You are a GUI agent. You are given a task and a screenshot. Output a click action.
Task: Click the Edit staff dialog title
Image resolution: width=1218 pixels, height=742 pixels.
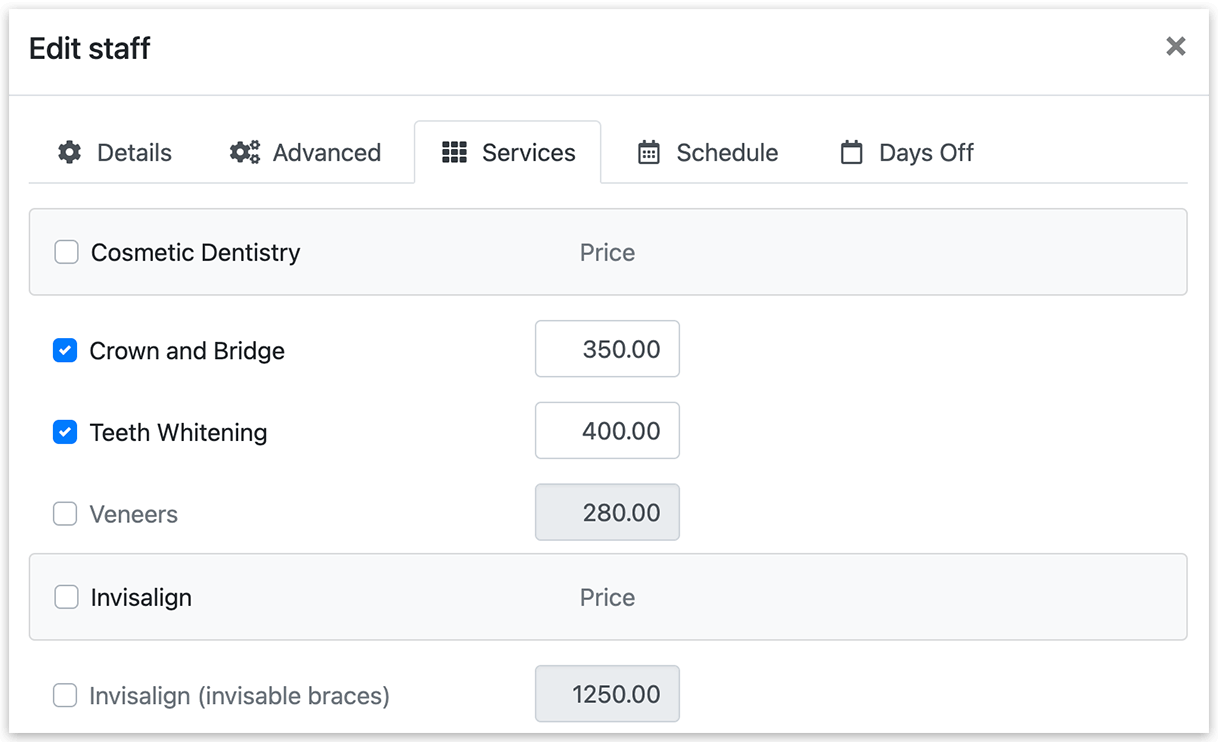click(90, 48)
